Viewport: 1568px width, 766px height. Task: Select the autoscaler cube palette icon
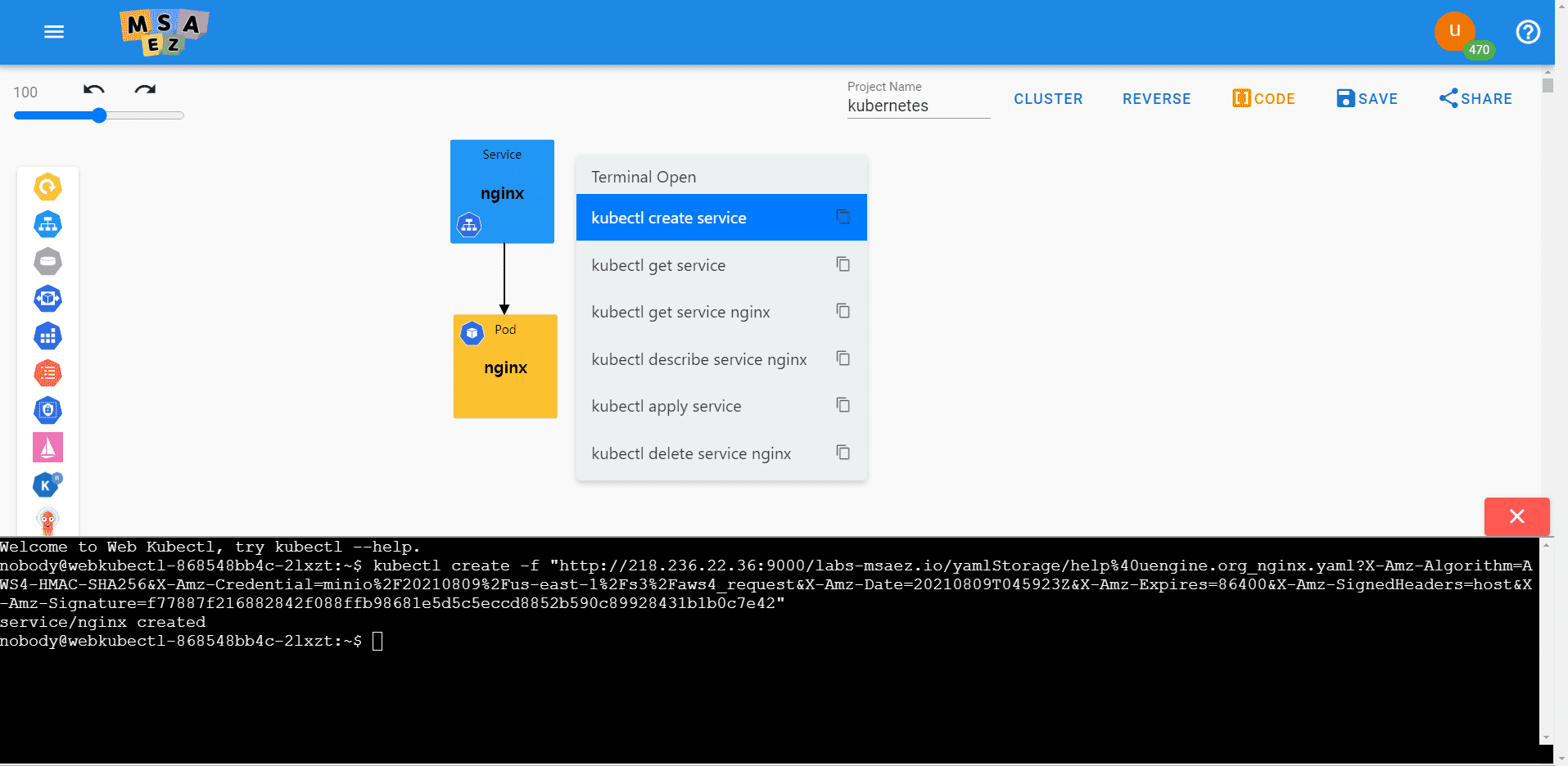pos(47,299)
